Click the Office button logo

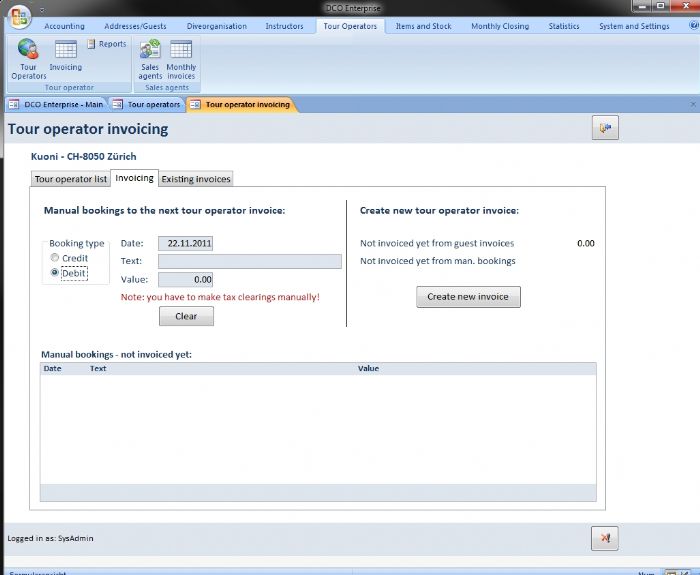pos(21,16)
